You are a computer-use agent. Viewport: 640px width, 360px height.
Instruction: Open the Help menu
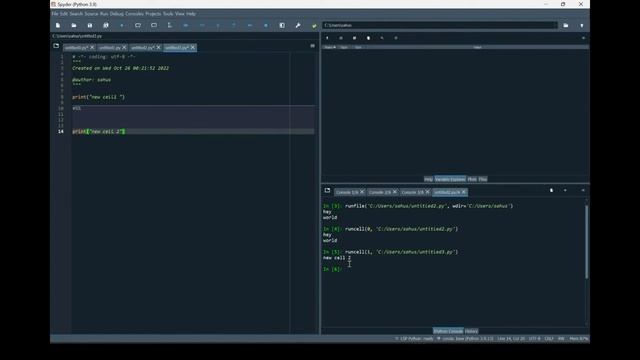click(x=191, y=14)
